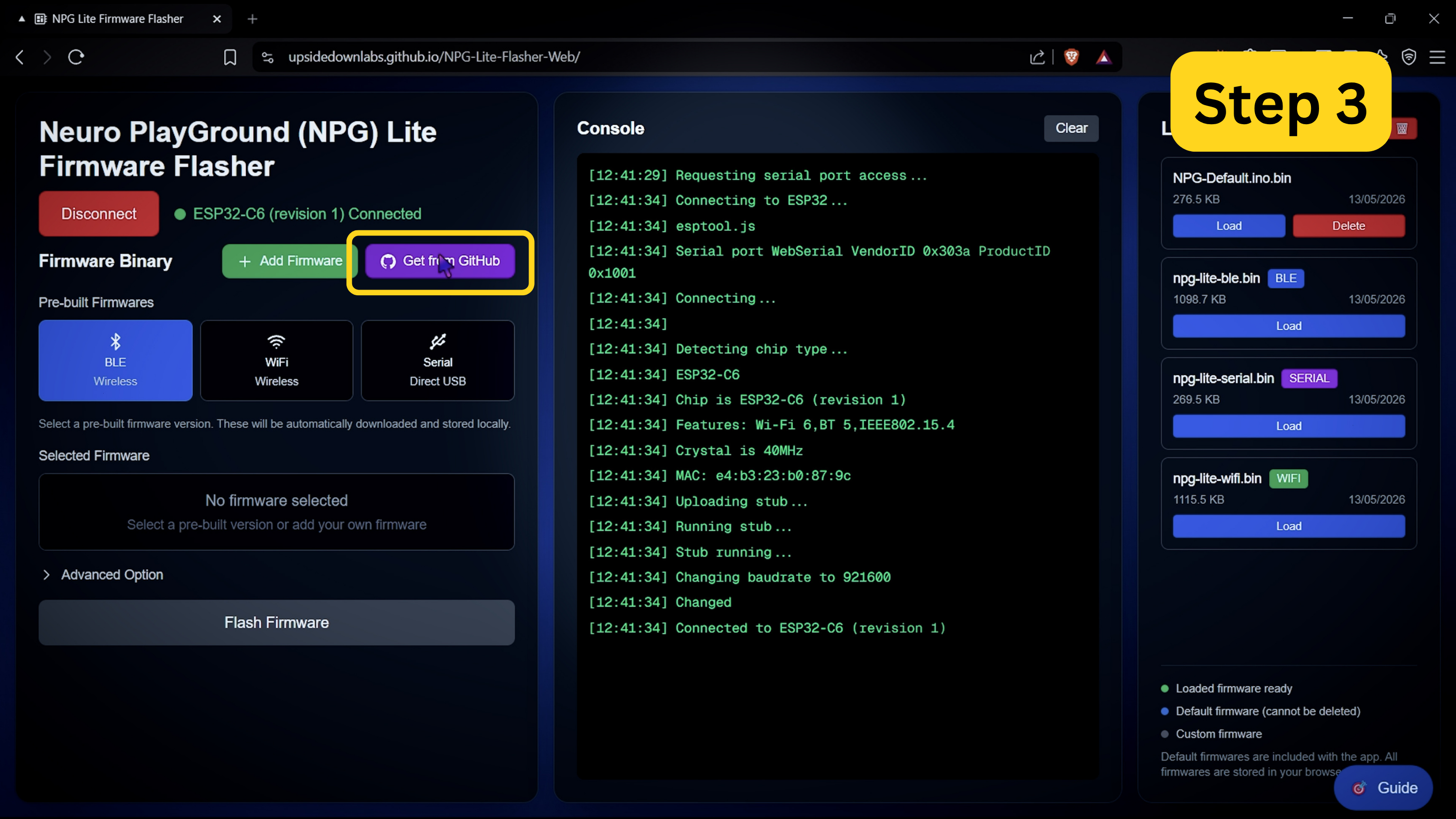
Task: Click the SERIAL tag on npg-lite-serial.bin
Action: click(1309, 378)
